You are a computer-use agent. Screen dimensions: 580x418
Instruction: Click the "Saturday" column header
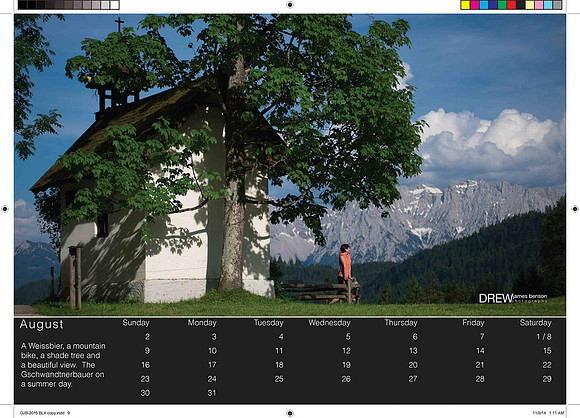coord(535,323)
